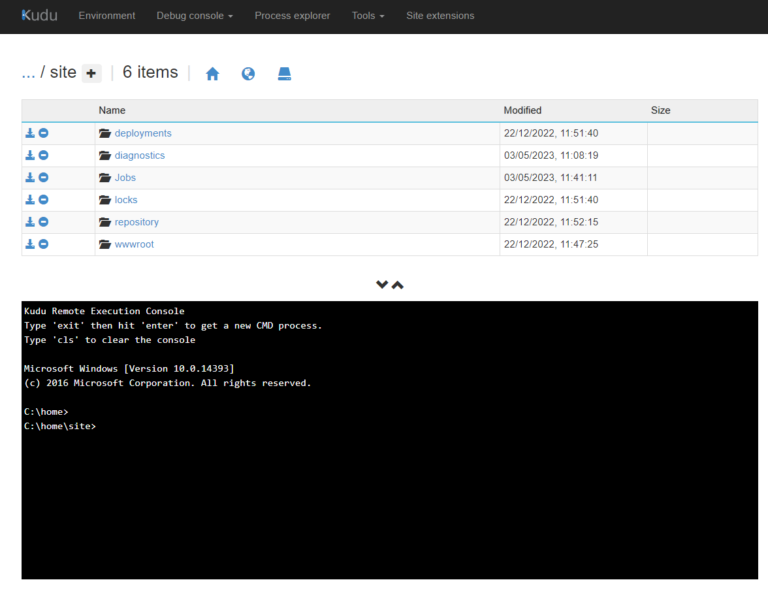Download the deployments folder
The width and height of the screenshot is (768, 597).
30,133
